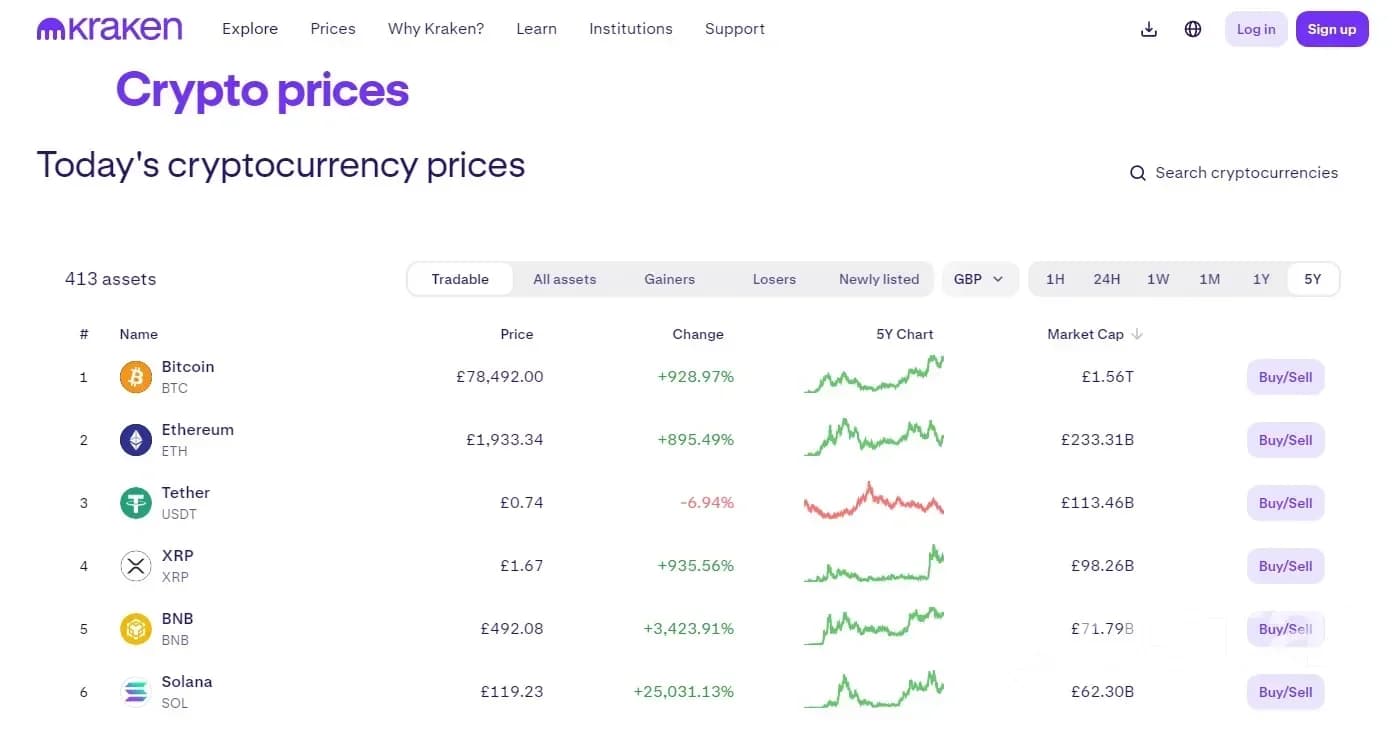Switch to the All assets tab

[565, 279]
